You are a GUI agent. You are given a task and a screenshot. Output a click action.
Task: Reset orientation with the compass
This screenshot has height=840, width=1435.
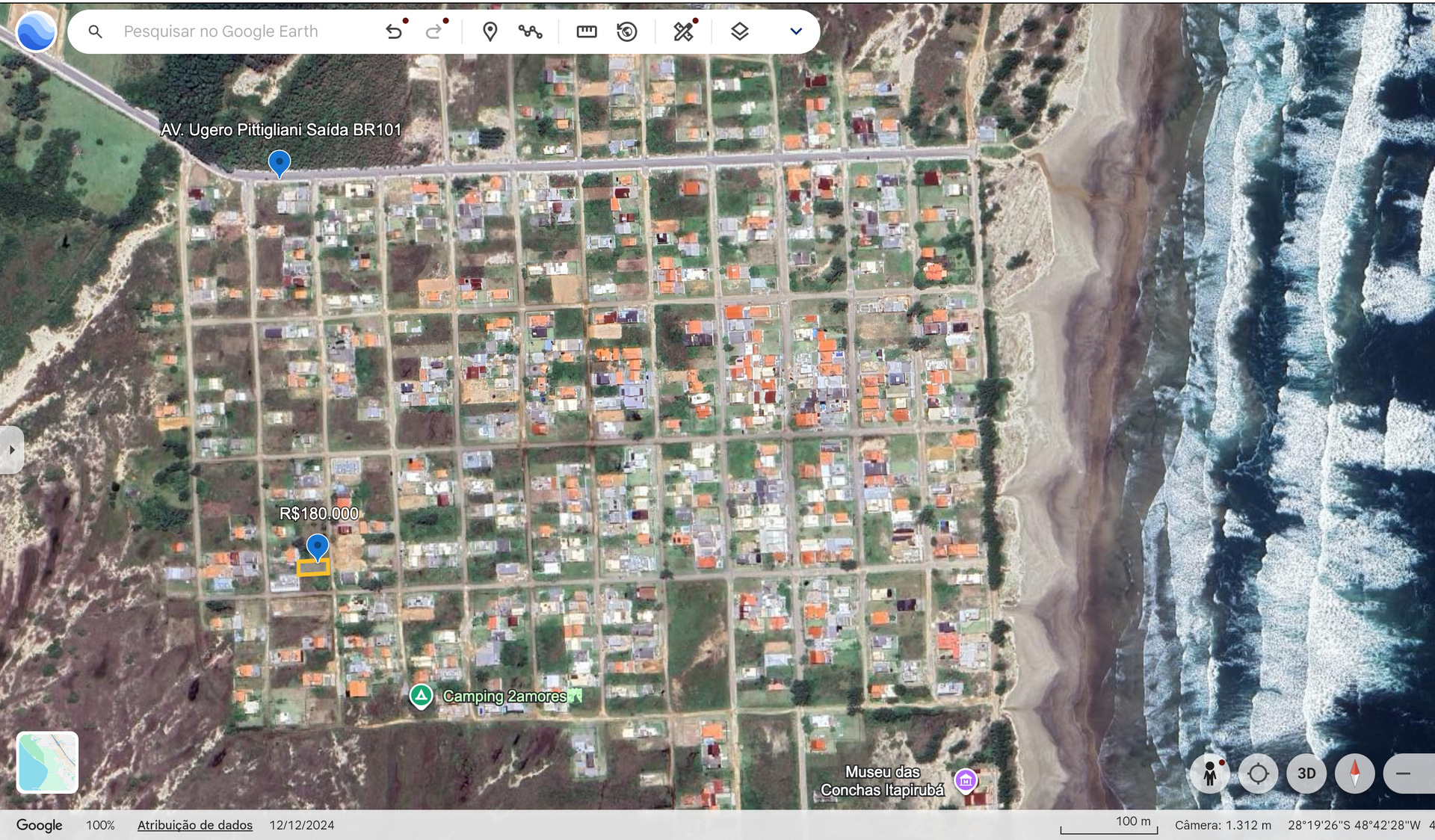tap(1354, 773)
